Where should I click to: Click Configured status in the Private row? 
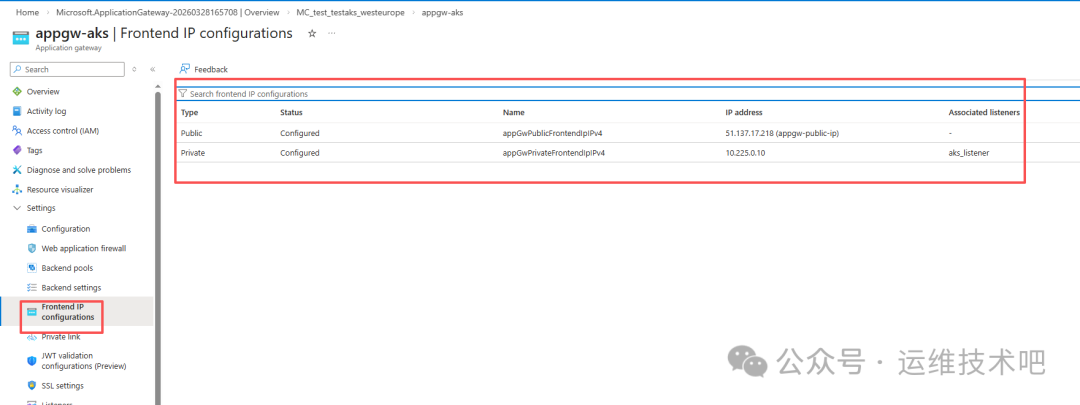coord(300,153)
